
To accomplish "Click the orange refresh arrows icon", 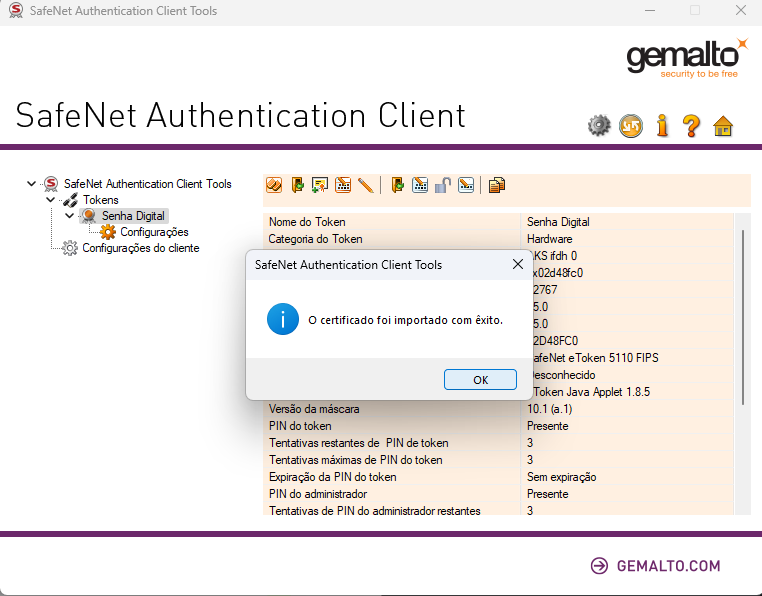I will pos(630,126).
